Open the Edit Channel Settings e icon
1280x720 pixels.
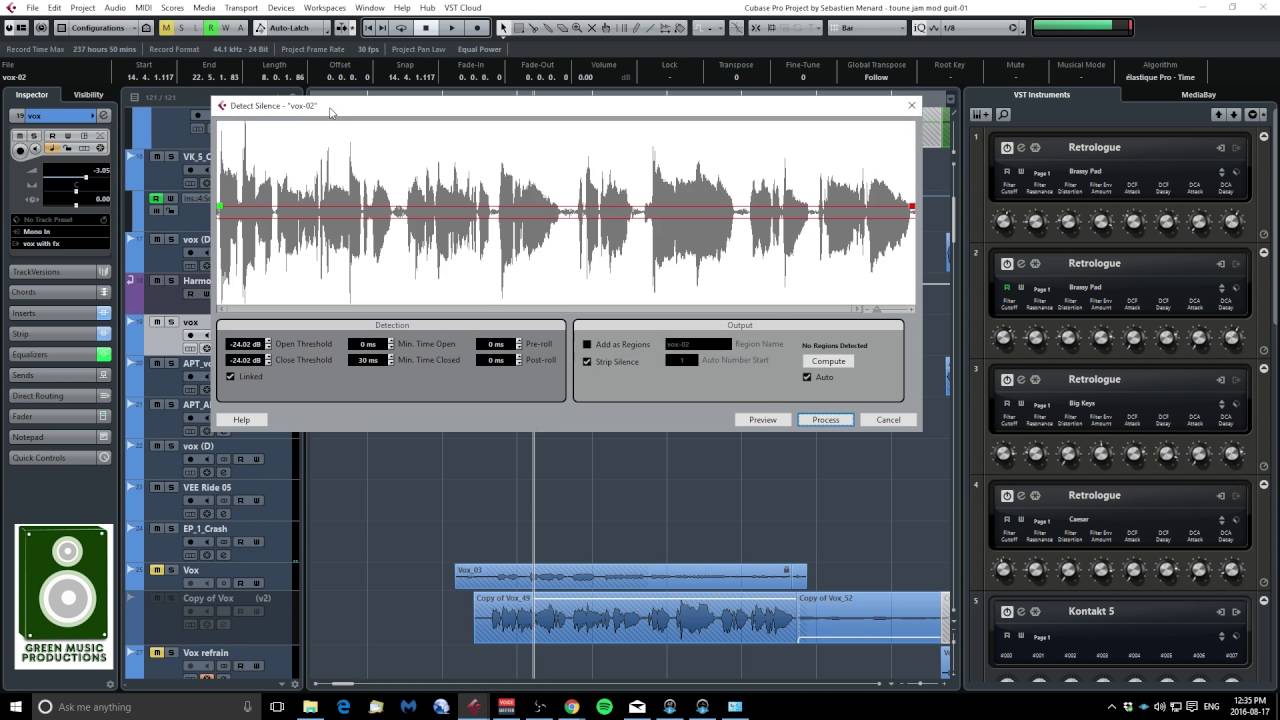103,116
